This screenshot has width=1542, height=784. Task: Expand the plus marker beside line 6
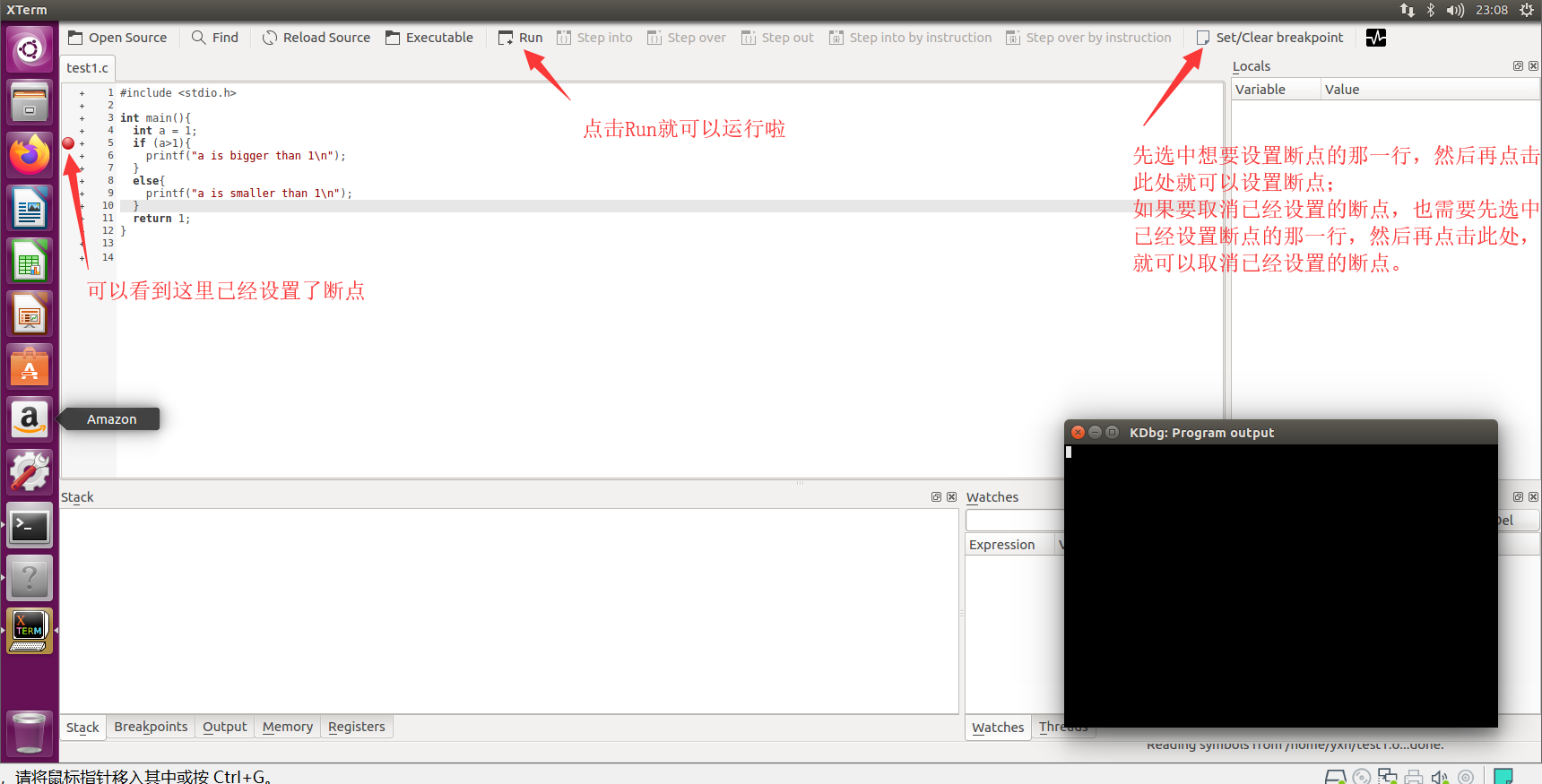tap(82, 156)
